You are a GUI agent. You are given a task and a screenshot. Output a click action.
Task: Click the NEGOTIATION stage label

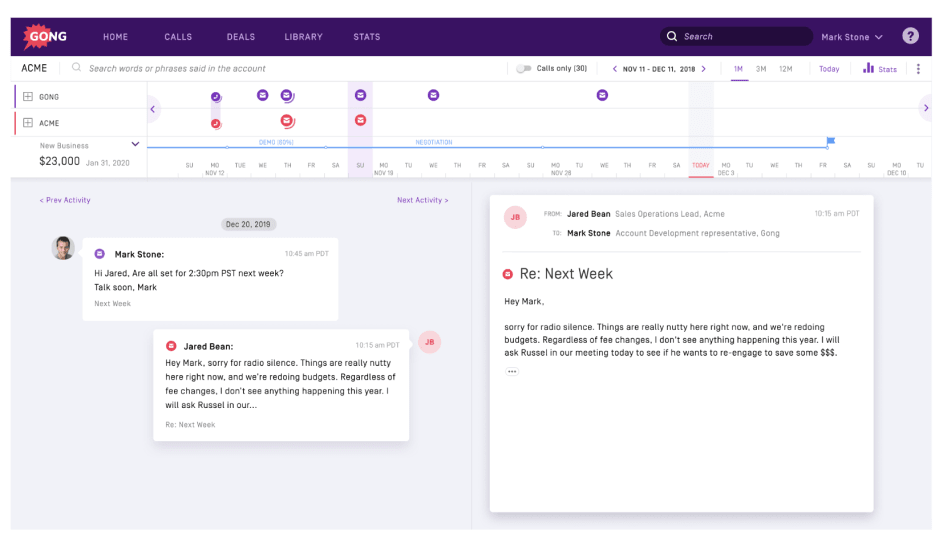point(434,142)
